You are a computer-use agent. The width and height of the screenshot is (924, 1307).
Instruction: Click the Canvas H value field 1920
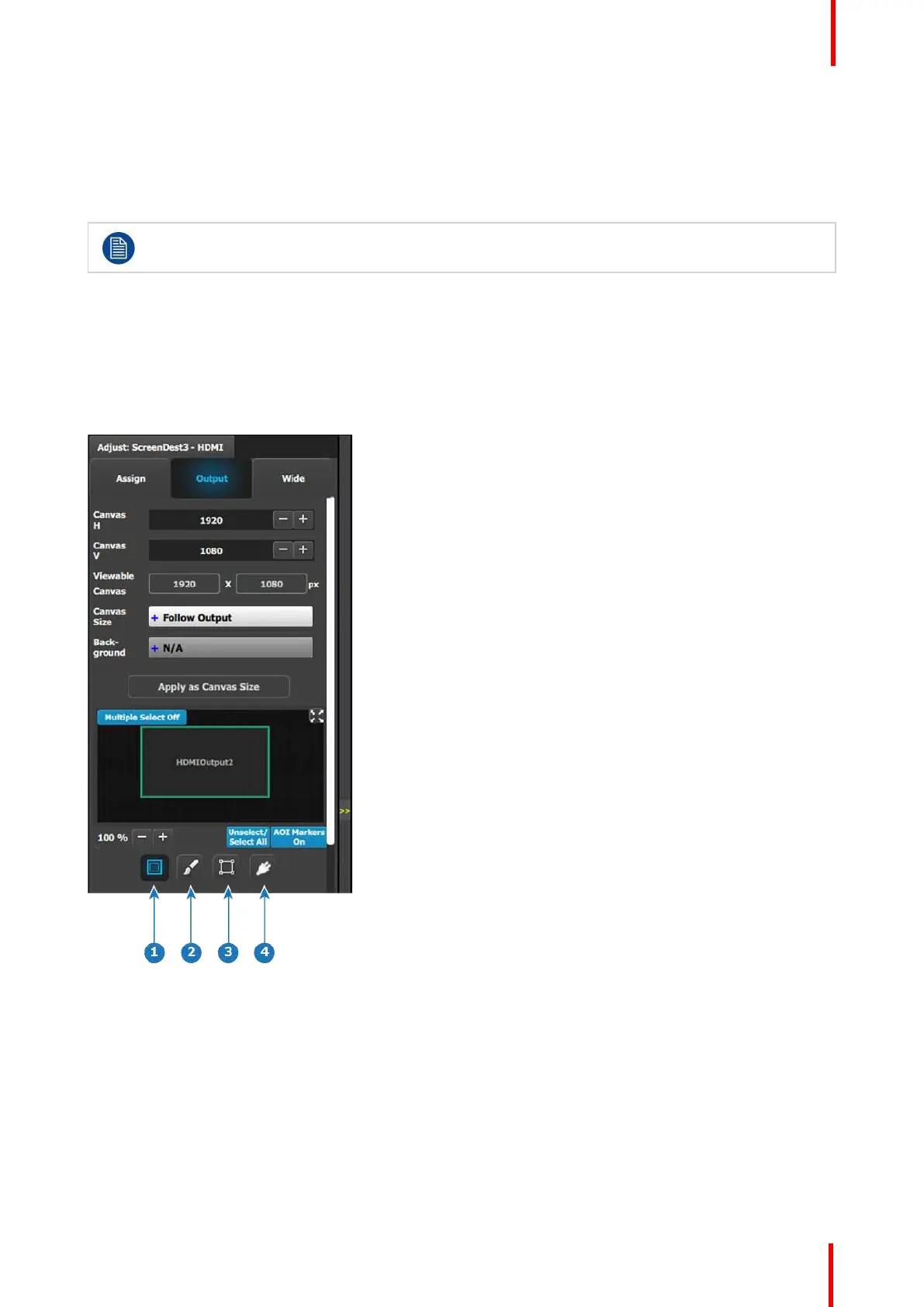point(211,520)
